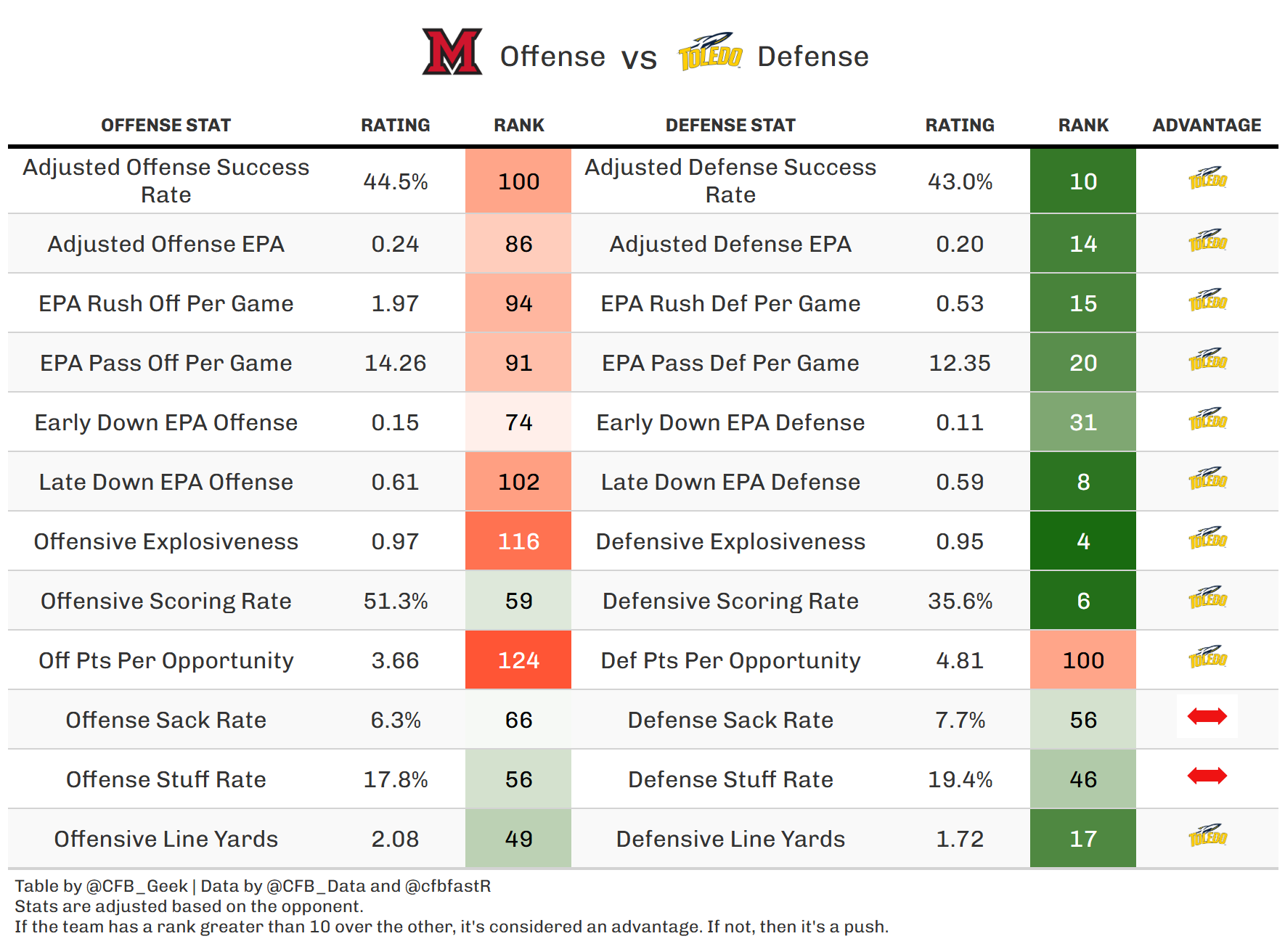
Task: Click the orange offense rank 116 cell
Action: click(x=518, y=541)
